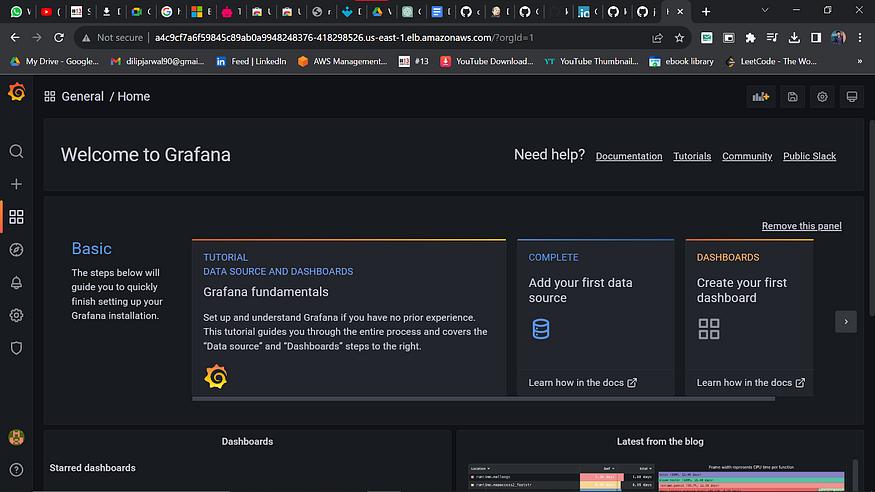Reload the page with browser refresh
875x492 pixels.
(59, 37)
